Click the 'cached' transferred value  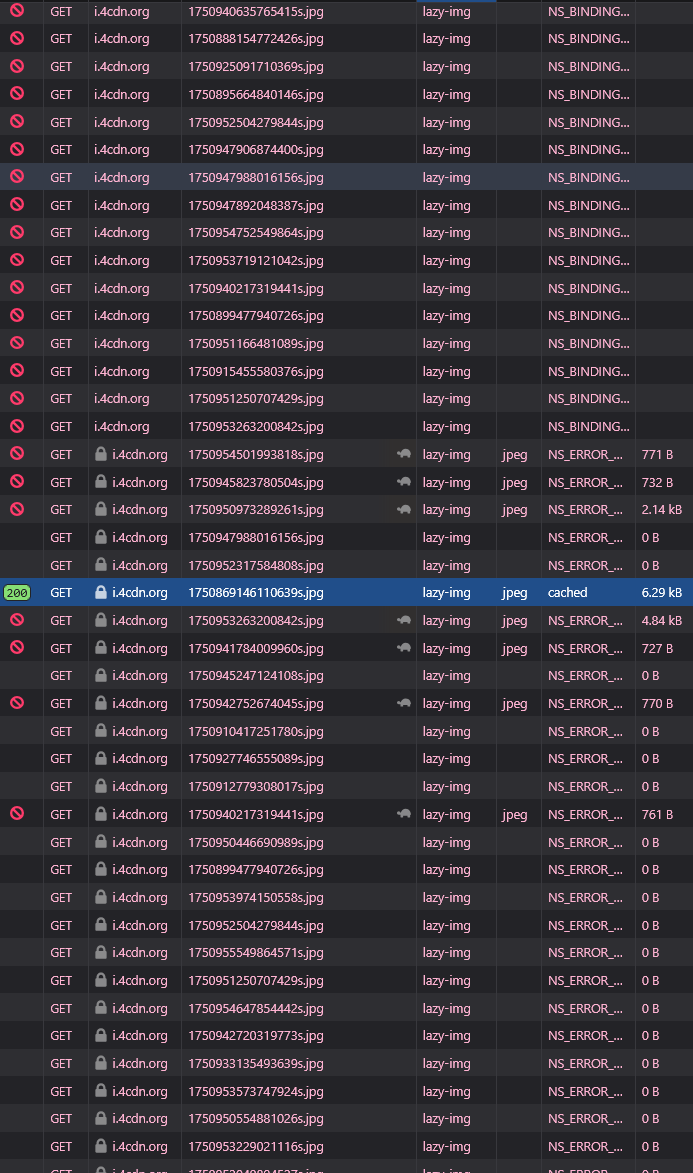[x=567, y=592]
